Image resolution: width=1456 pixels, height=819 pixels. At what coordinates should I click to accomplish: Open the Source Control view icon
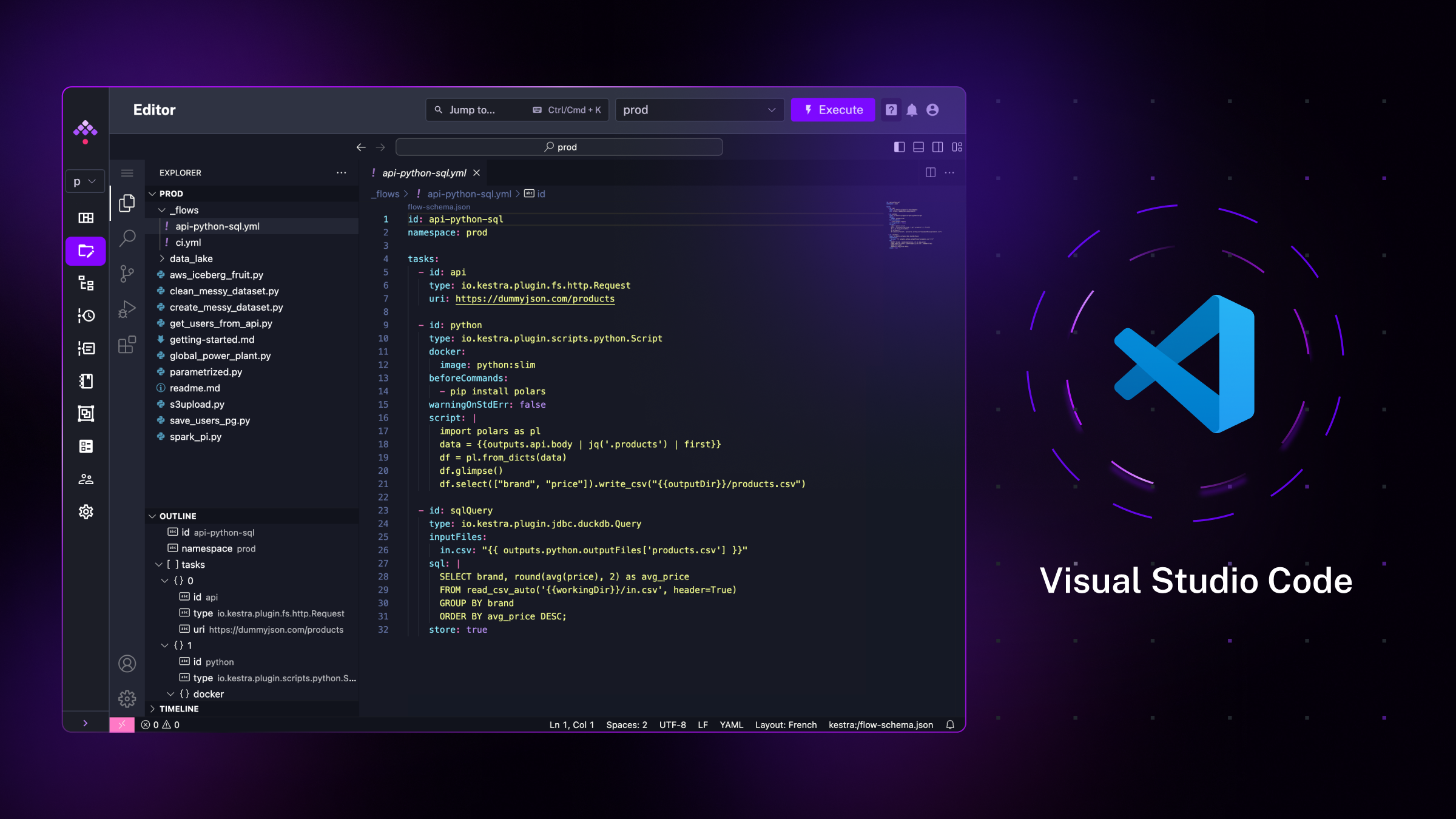click(x=127, y=274)
